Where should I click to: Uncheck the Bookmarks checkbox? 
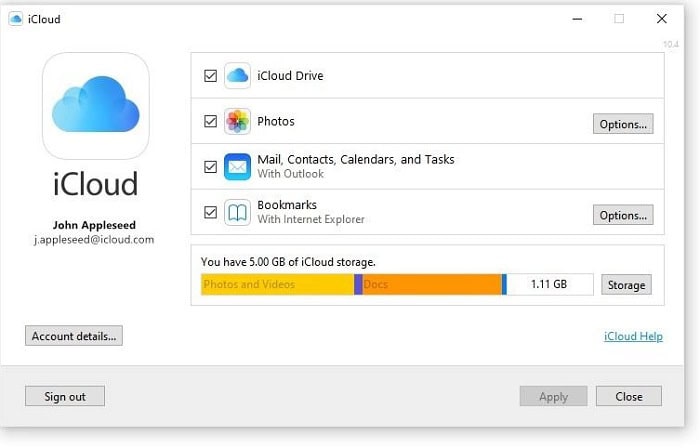click(x=210, y=212)
